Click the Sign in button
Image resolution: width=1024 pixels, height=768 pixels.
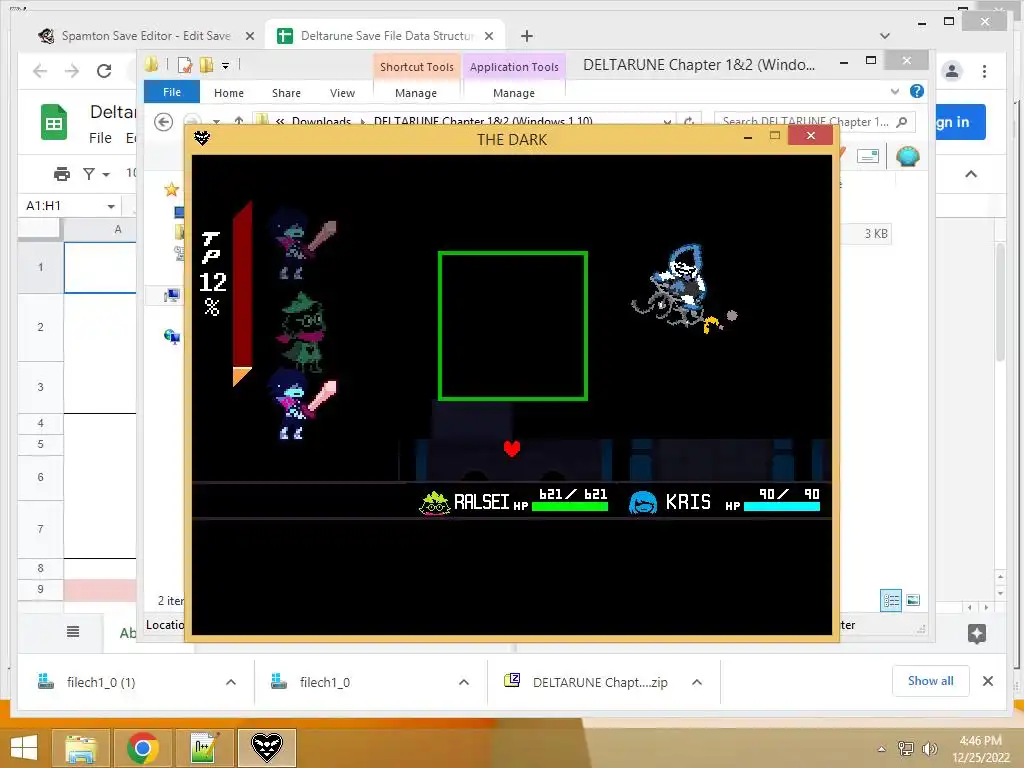(959, 122)
